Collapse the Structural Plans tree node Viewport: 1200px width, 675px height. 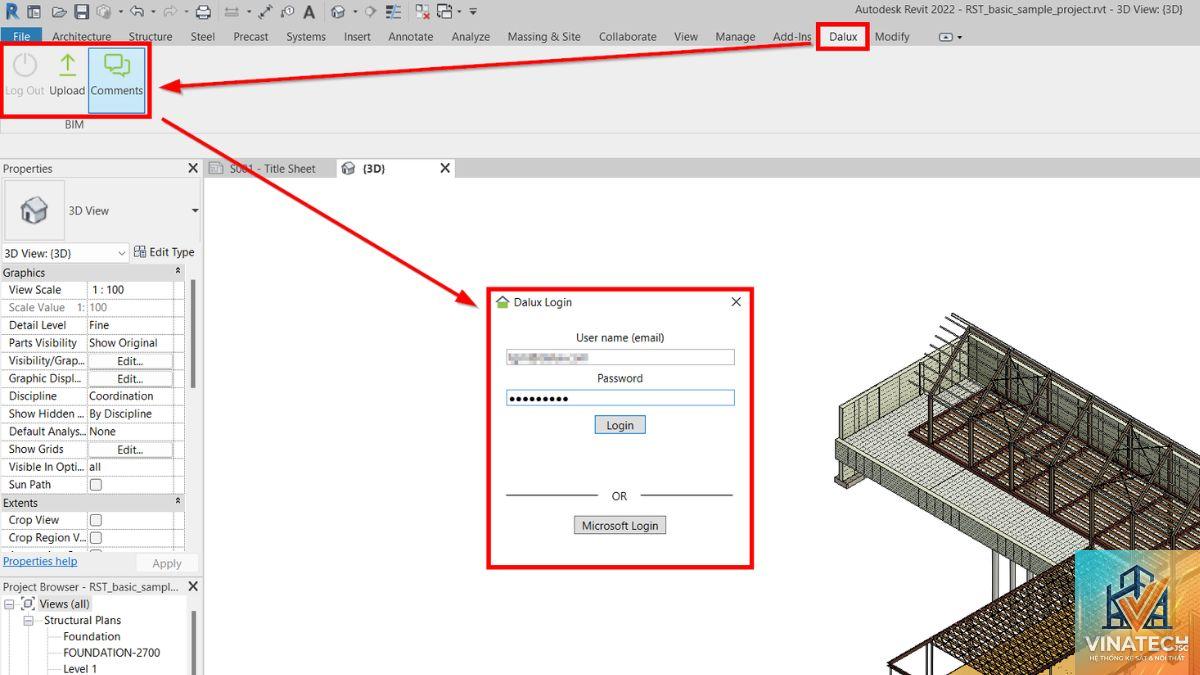tap(28, 620)
